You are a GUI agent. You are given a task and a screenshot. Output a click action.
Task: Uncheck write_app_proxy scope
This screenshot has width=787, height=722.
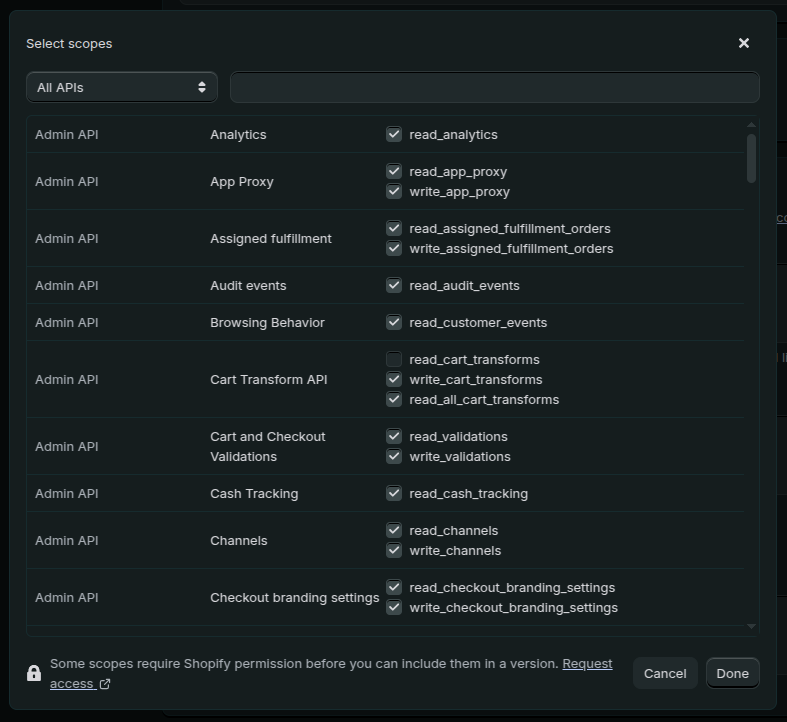click(394, 191)
